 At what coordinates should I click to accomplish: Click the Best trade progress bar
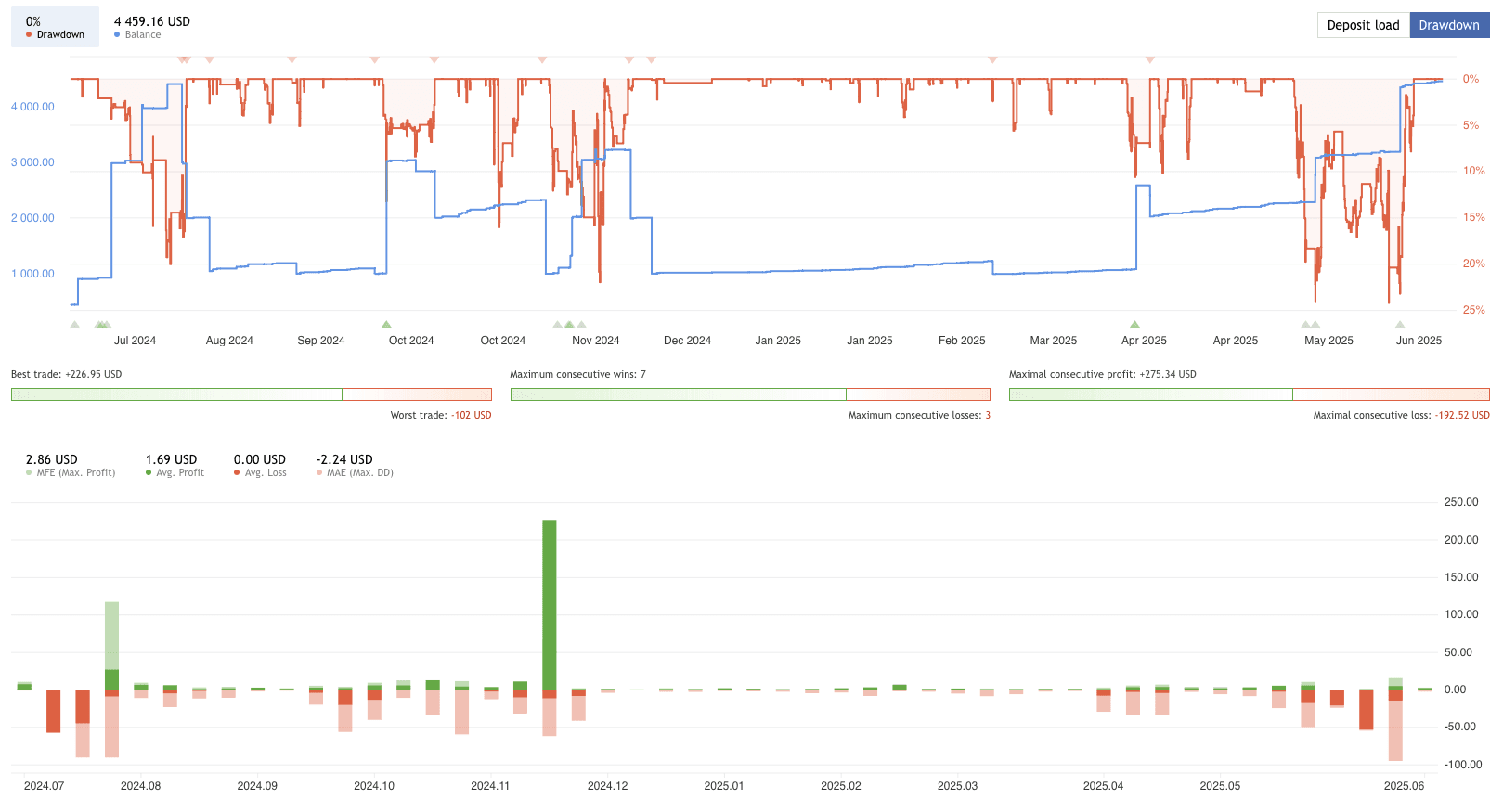(x=251, y=394)
